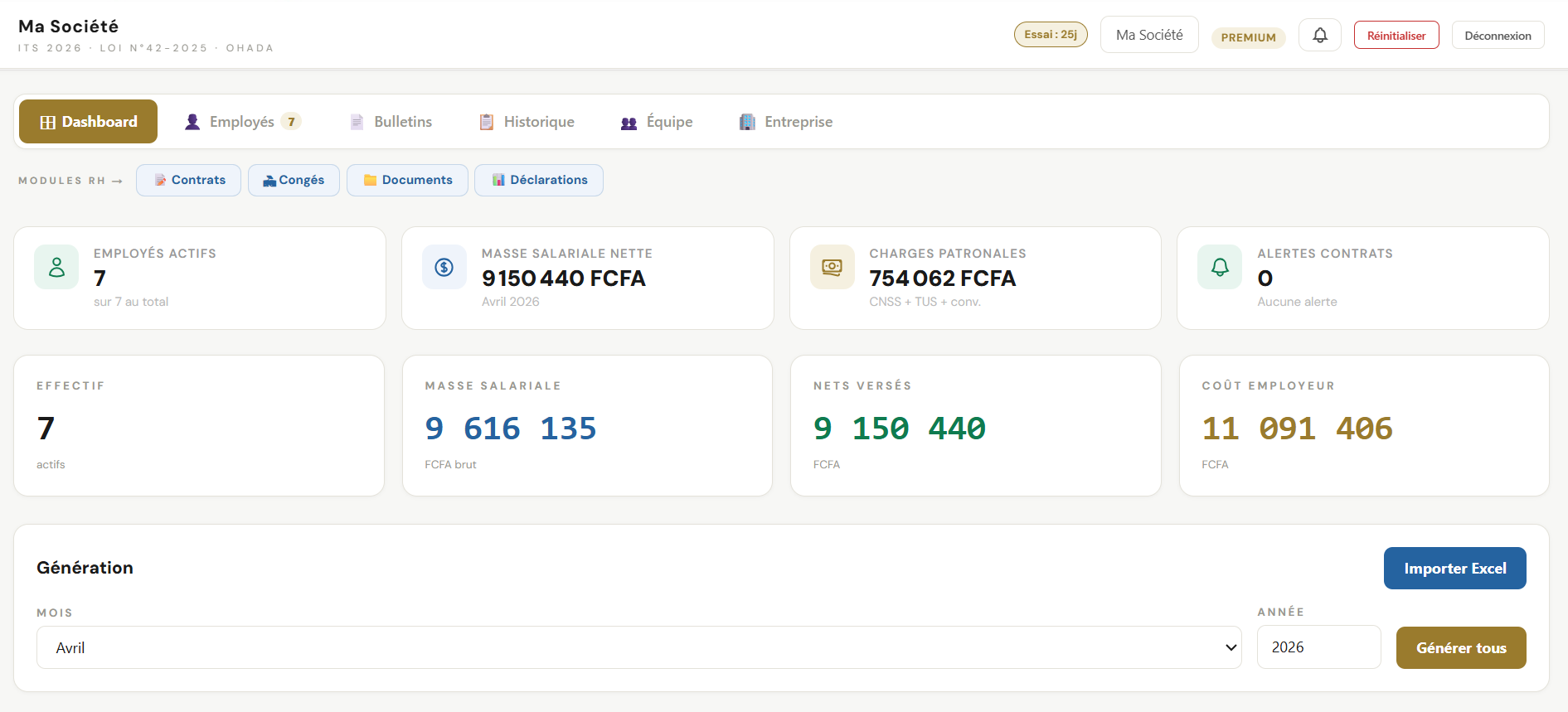The image size is (1568, 712).
Task: Click the Réinitialiser button
Action: (x=1396, y=35)
